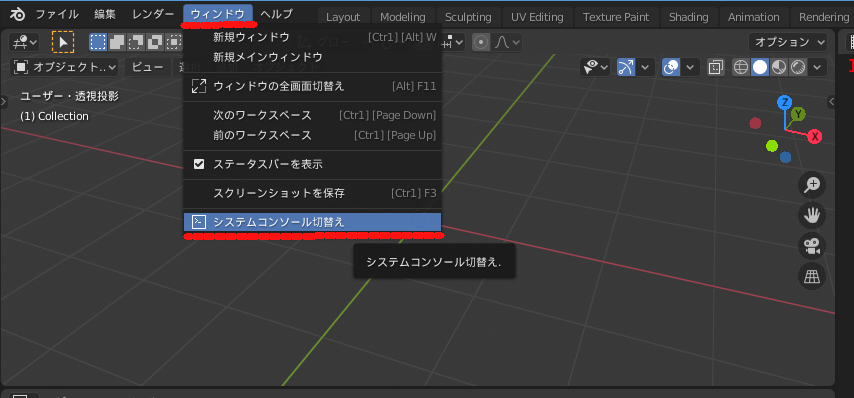
Task: Click the red X axis gizmo handle
Action: [x=815, y=137]
